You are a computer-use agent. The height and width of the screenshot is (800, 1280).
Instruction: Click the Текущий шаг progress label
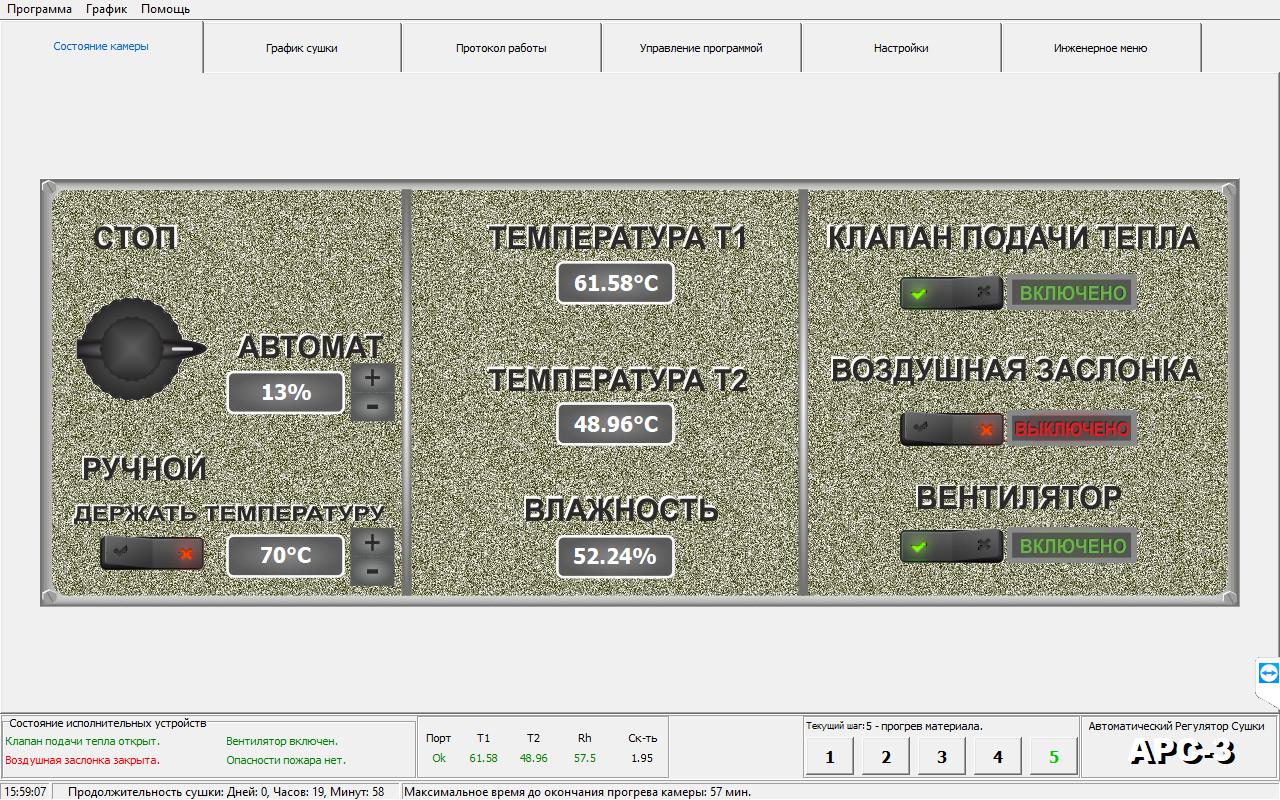(x=894, y=726)
